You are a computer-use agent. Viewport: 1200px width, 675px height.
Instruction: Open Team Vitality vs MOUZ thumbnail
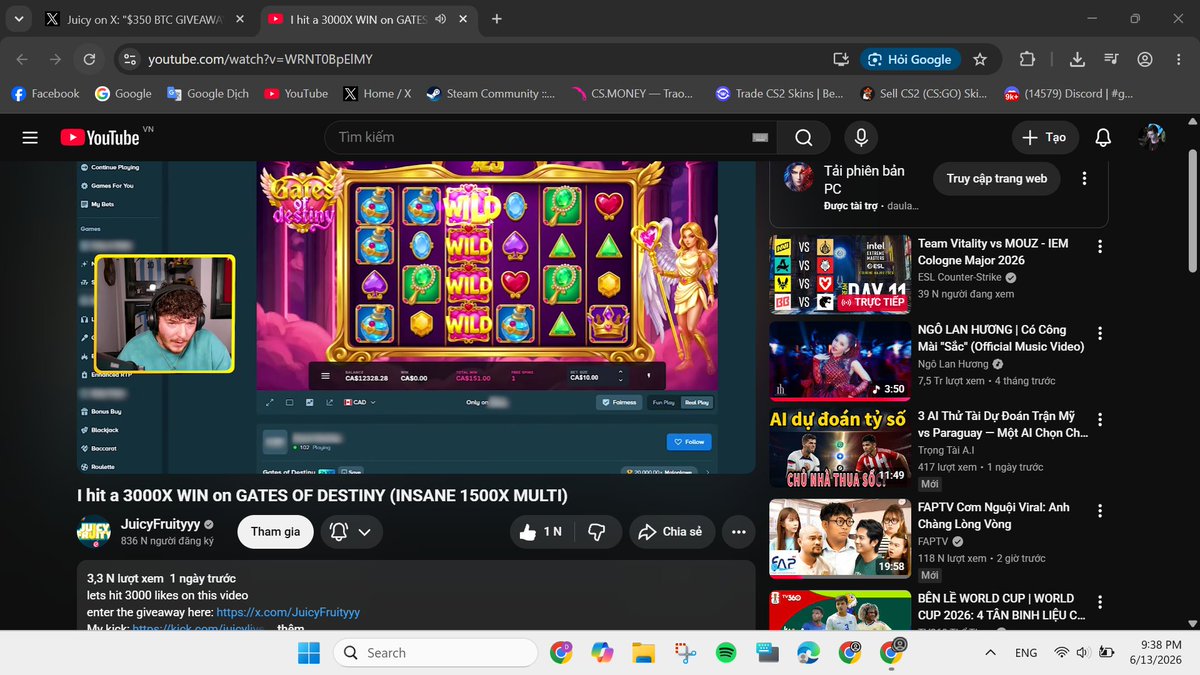coord(840,274)
